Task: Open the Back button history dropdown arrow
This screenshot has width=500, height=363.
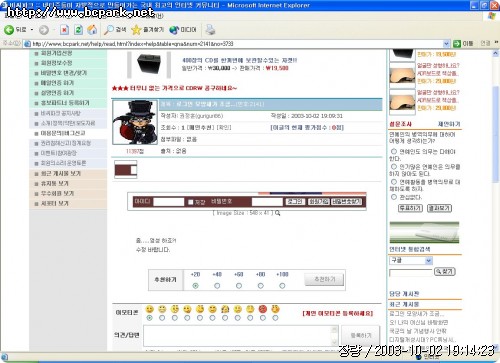Action: (x=32, y=30)
